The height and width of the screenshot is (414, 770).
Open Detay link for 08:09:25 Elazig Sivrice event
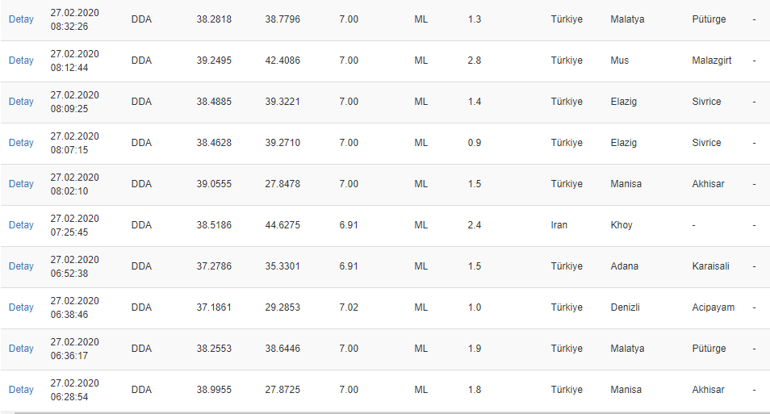21,102
